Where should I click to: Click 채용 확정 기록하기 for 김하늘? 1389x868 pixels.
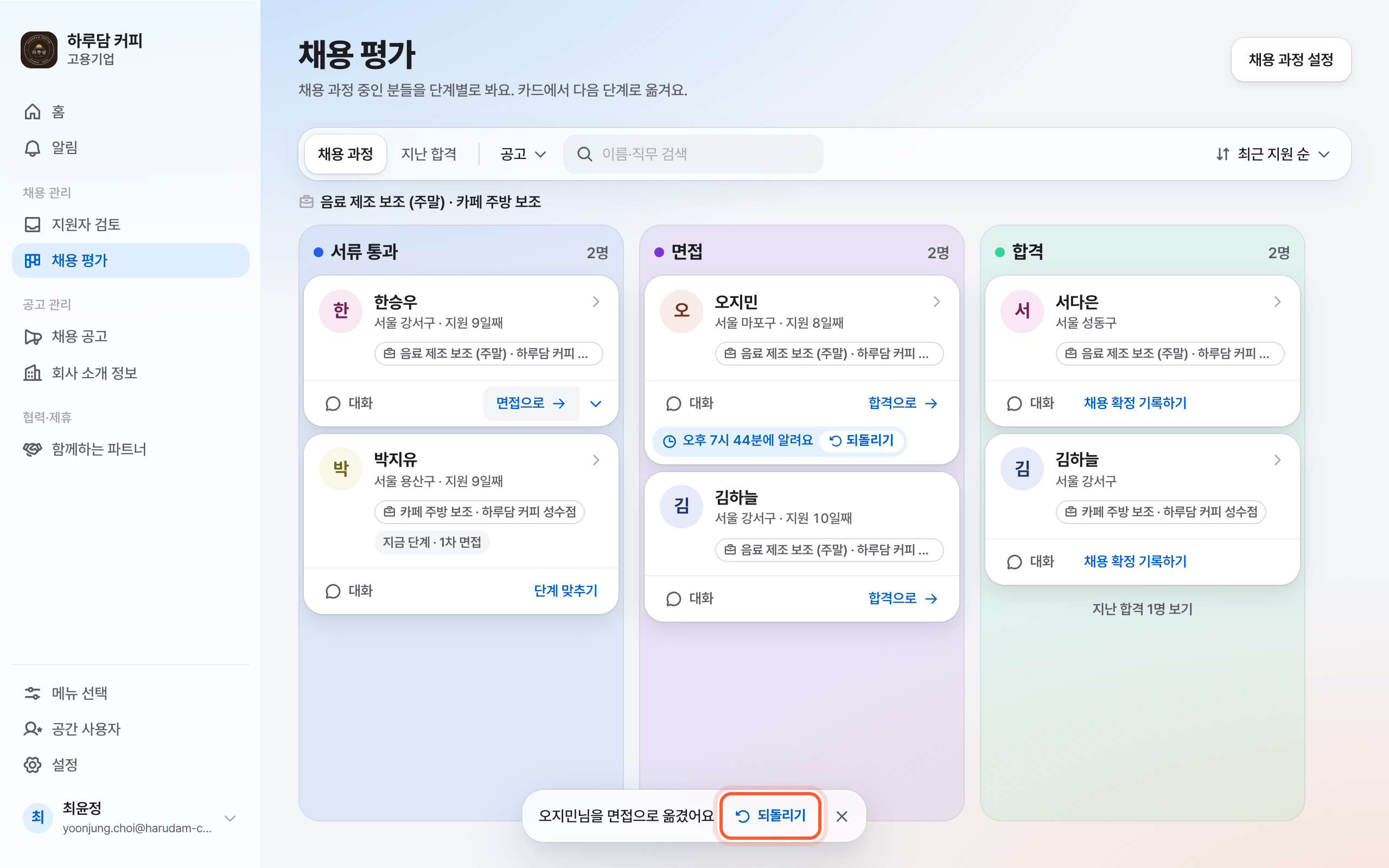click(1135, 561)
